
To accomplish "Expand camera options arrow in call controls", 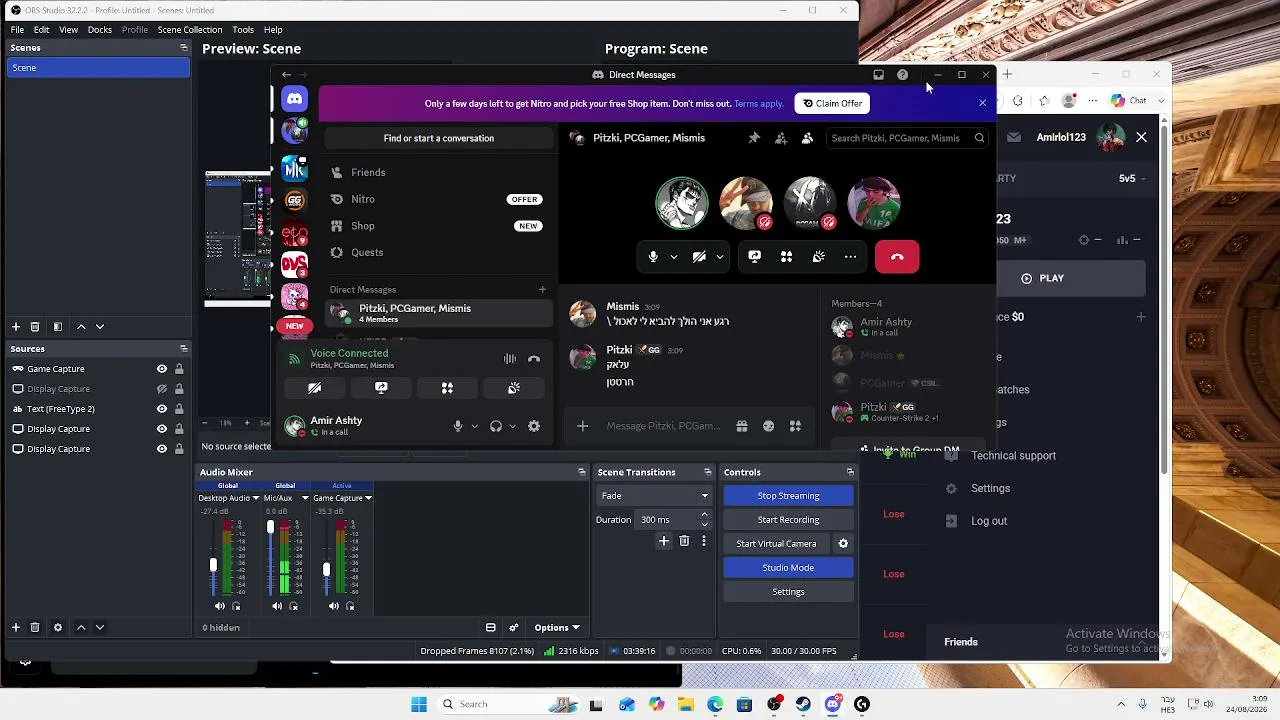I will pos(719,257).
